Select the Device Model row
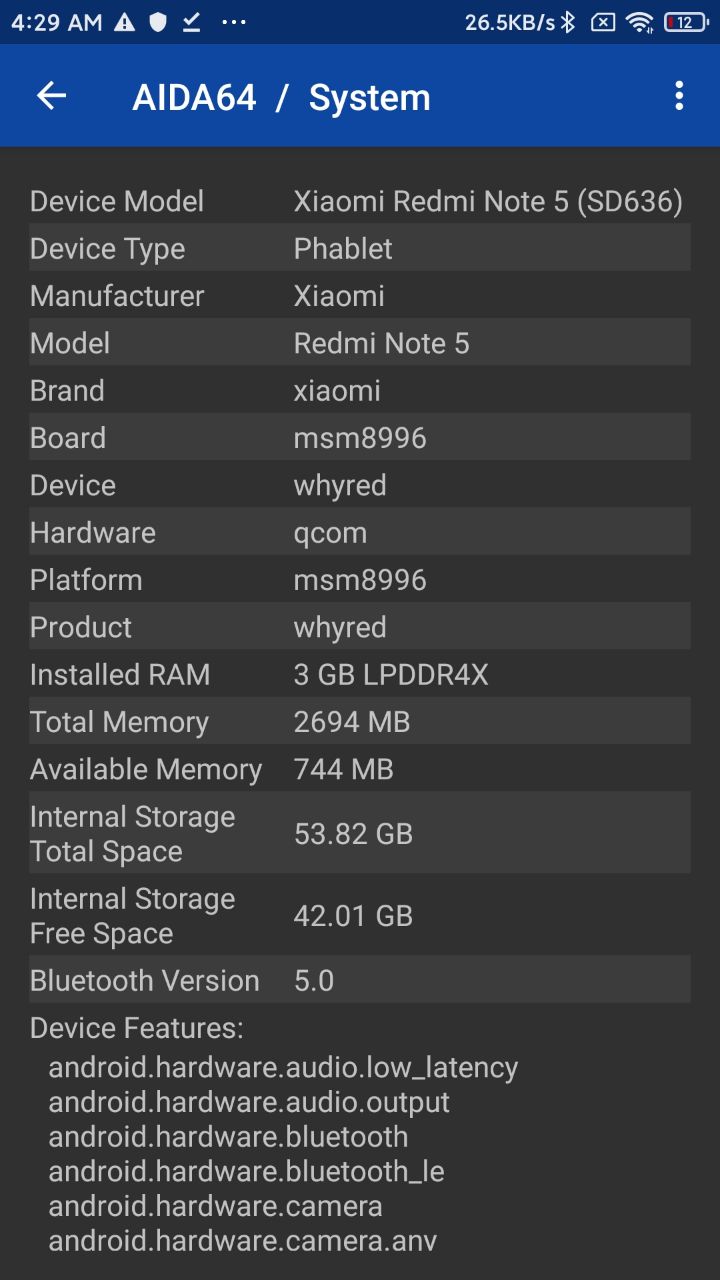The width and height of the screenshot is (720, 1280). (x=360, y=201)
